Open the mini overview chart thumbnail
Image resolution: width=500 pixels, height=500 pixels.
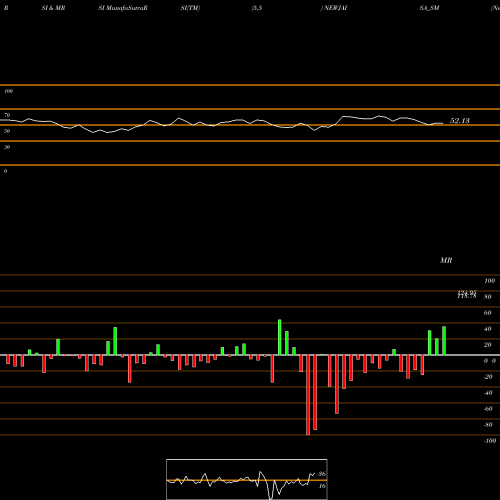tap(247, 479)
